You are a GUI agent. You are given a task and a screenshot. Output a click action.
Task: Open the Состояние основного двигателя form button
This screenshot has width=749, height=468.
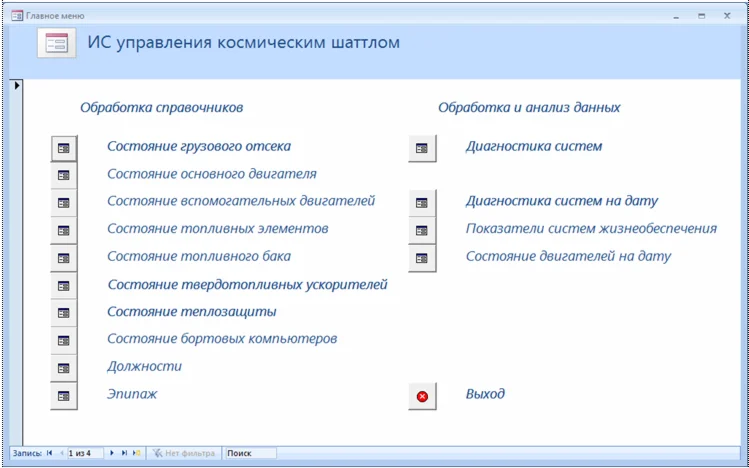click(64, 175)
